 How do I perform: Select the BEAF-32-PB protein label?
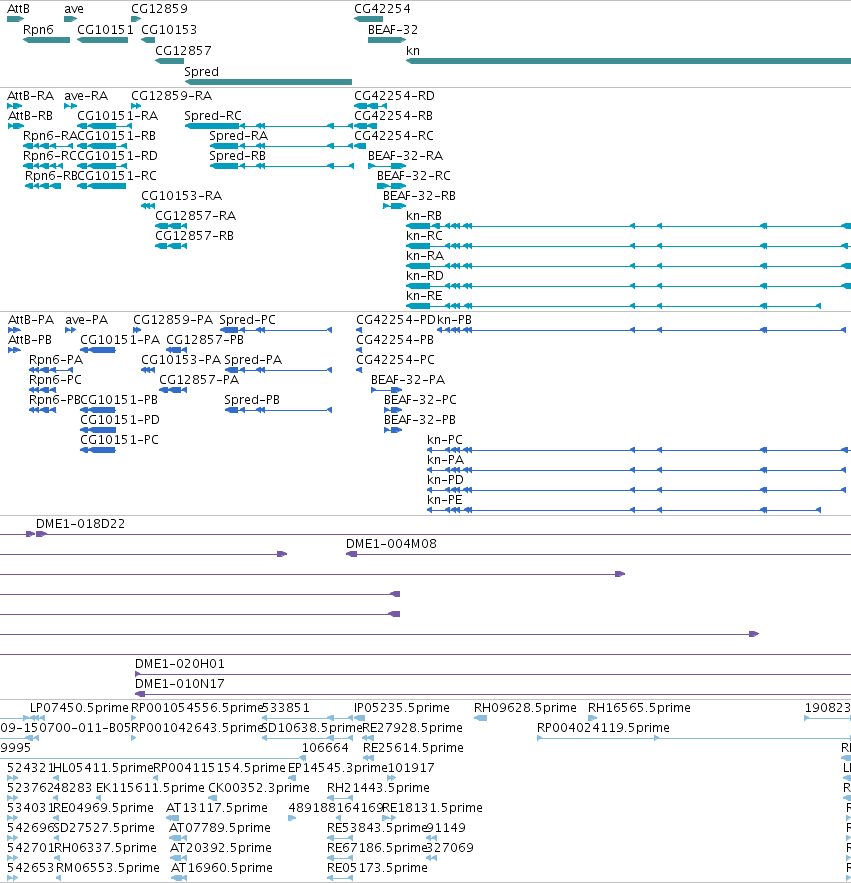(420, 420)
